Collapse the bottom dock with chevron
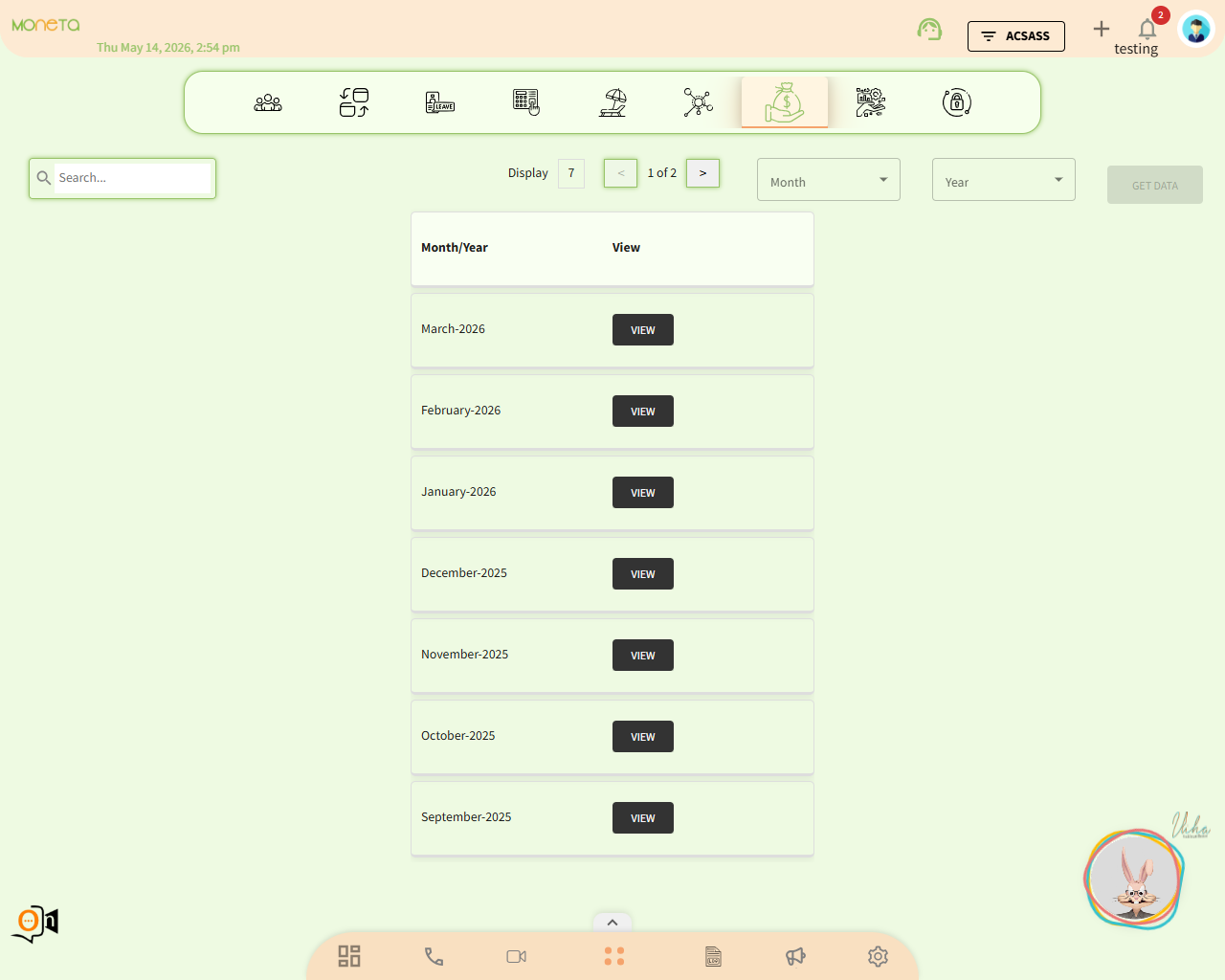 pyautogui.click(x=612, y=923)
